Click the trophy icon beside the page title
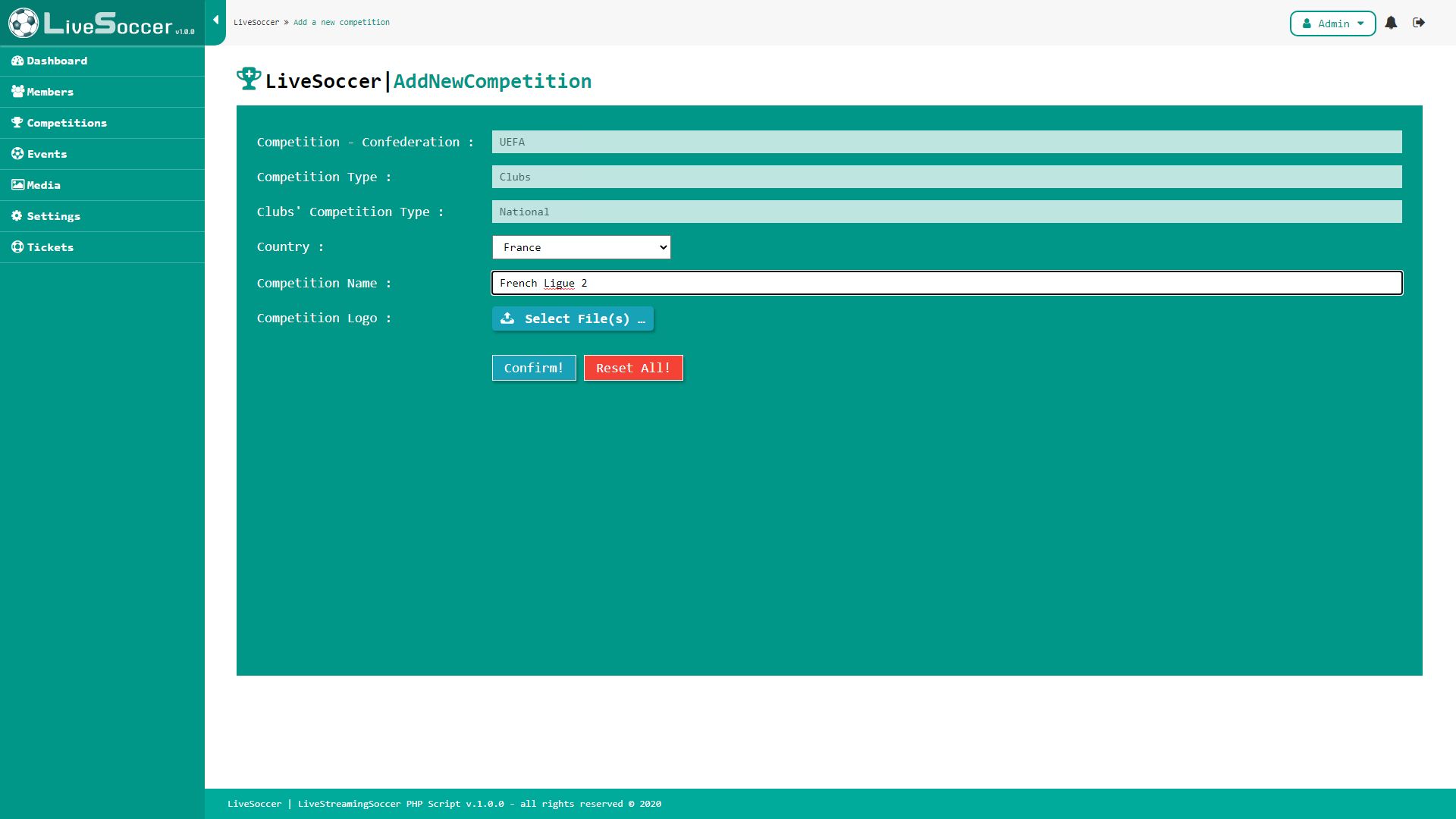 (249, 79)
